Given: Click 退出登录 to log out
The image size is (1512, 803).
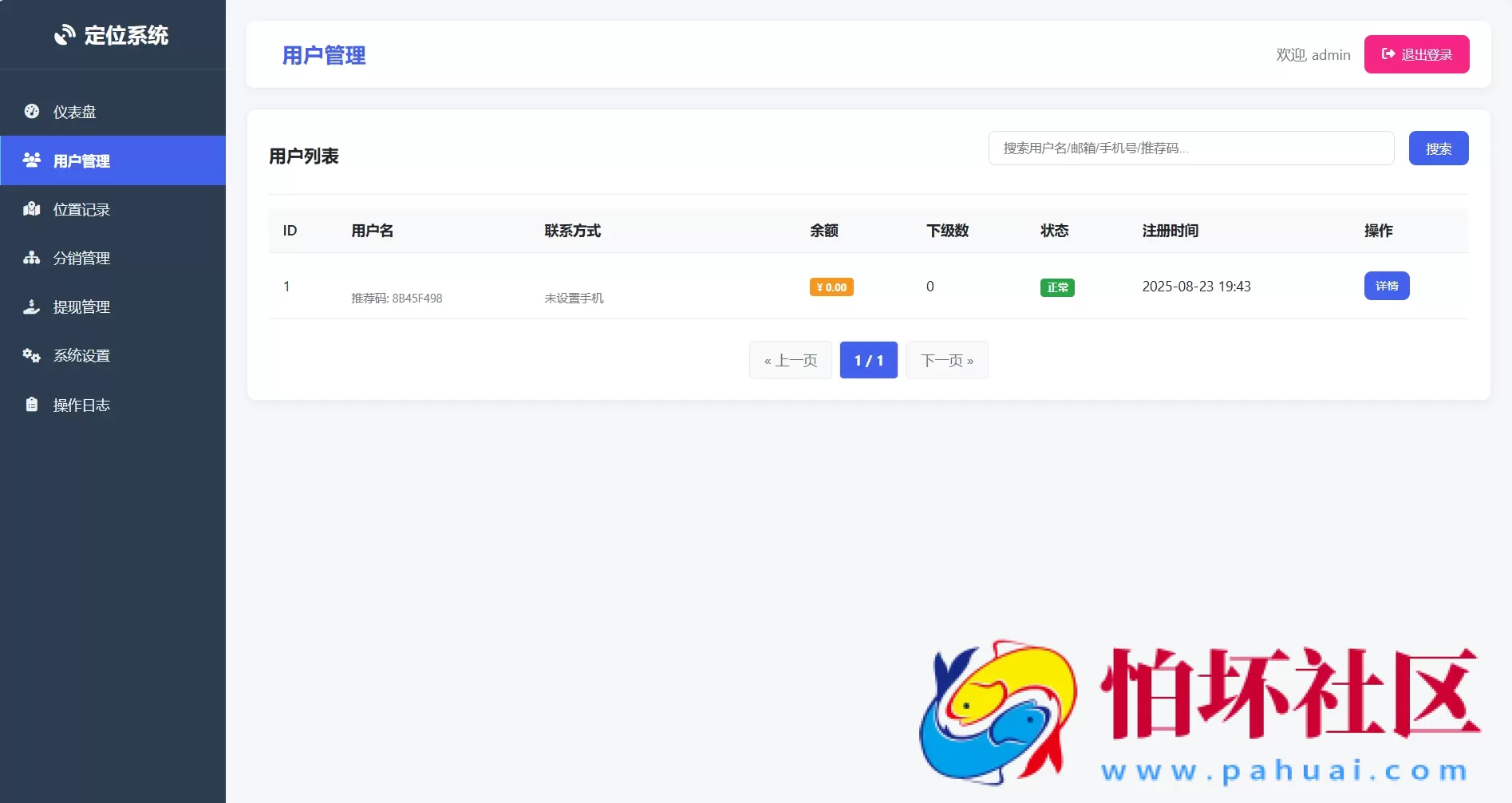Looking at the screenshot, I should pyautogui.click(x=1416, y=53).
